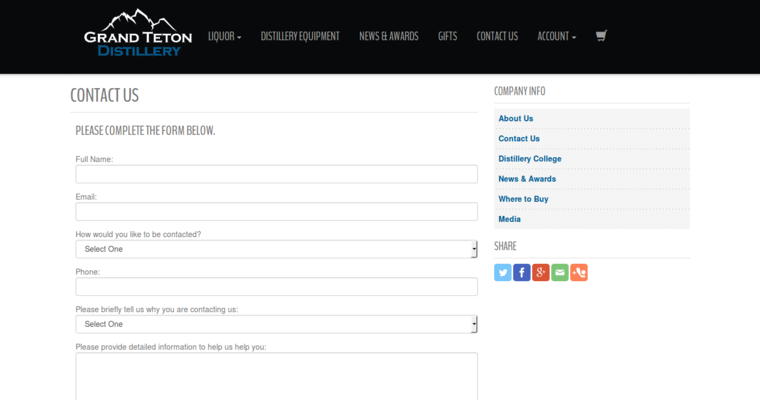Open the contact method dropdown
This screenshot has width=760, height=400.
(x=276, y=249)
